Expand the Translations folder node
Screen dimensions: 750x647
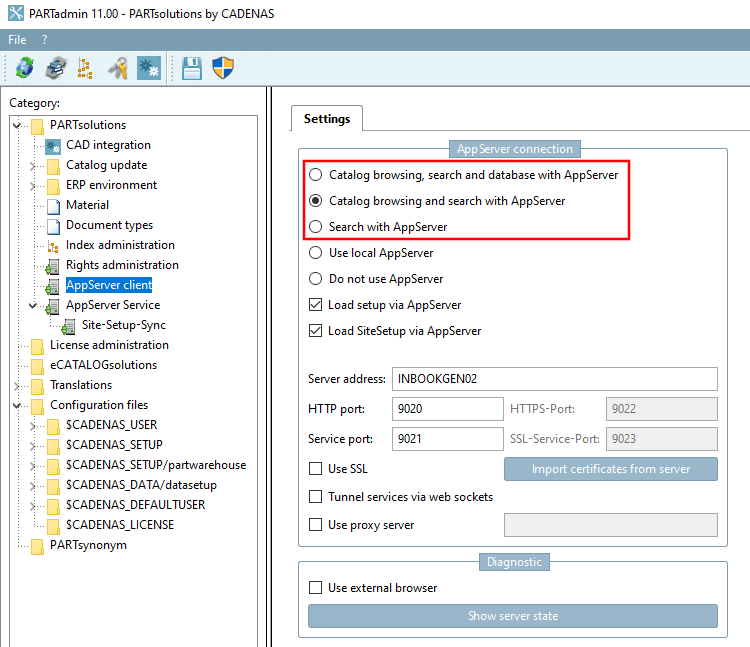(x=17, y=385)
